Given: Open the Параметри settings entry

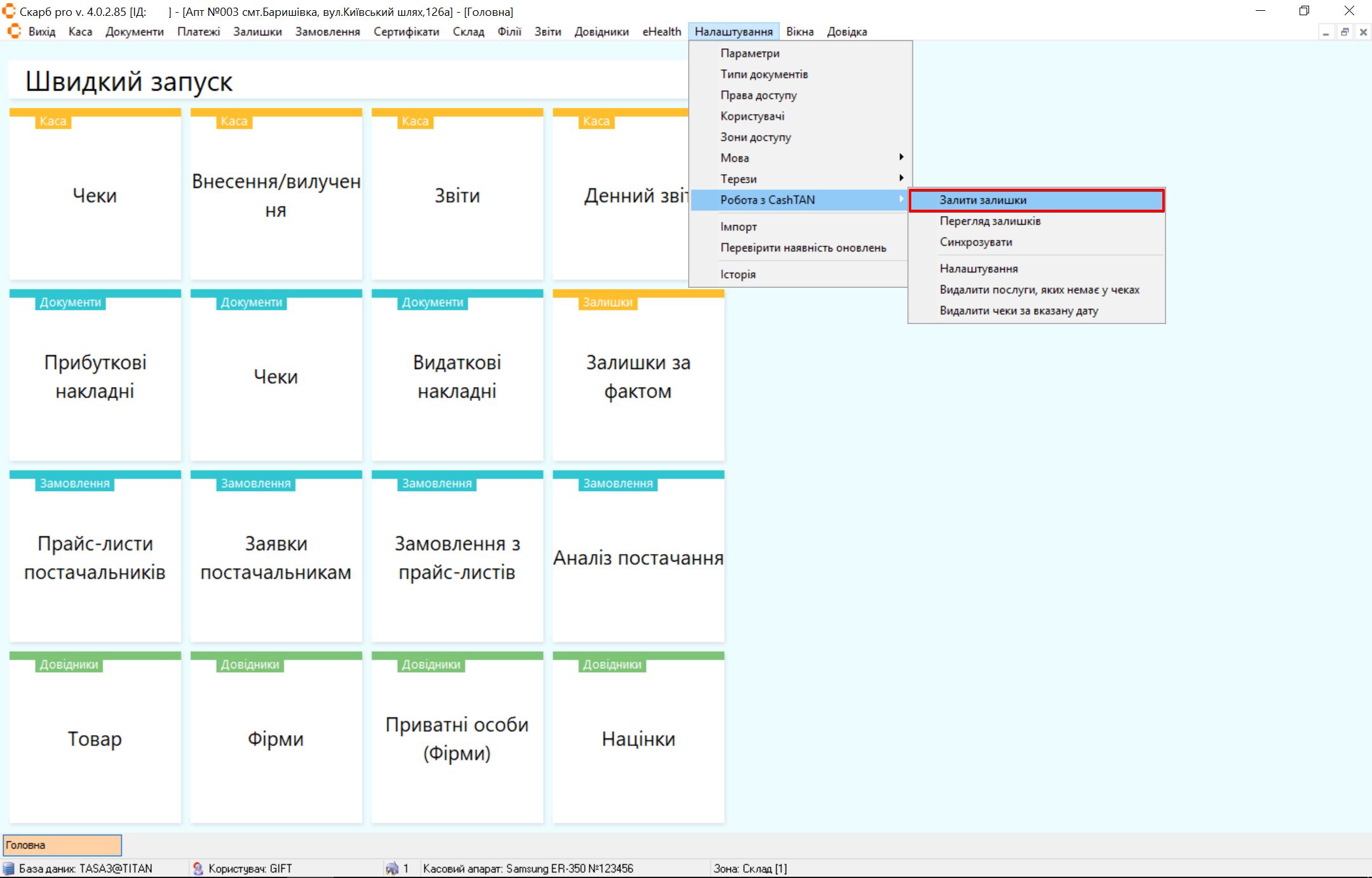Looking at the screenshot, I should [750, 53].
